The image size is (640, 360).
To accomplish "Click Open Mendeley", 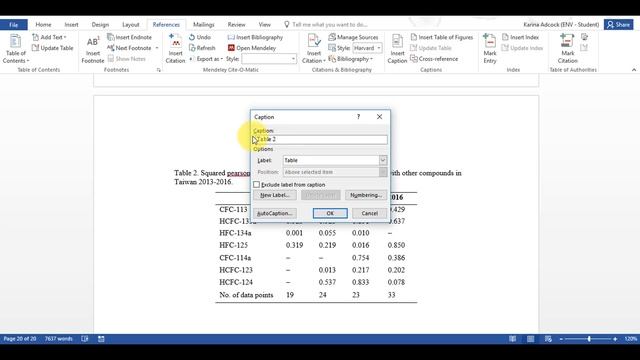I will click(252, 48).
